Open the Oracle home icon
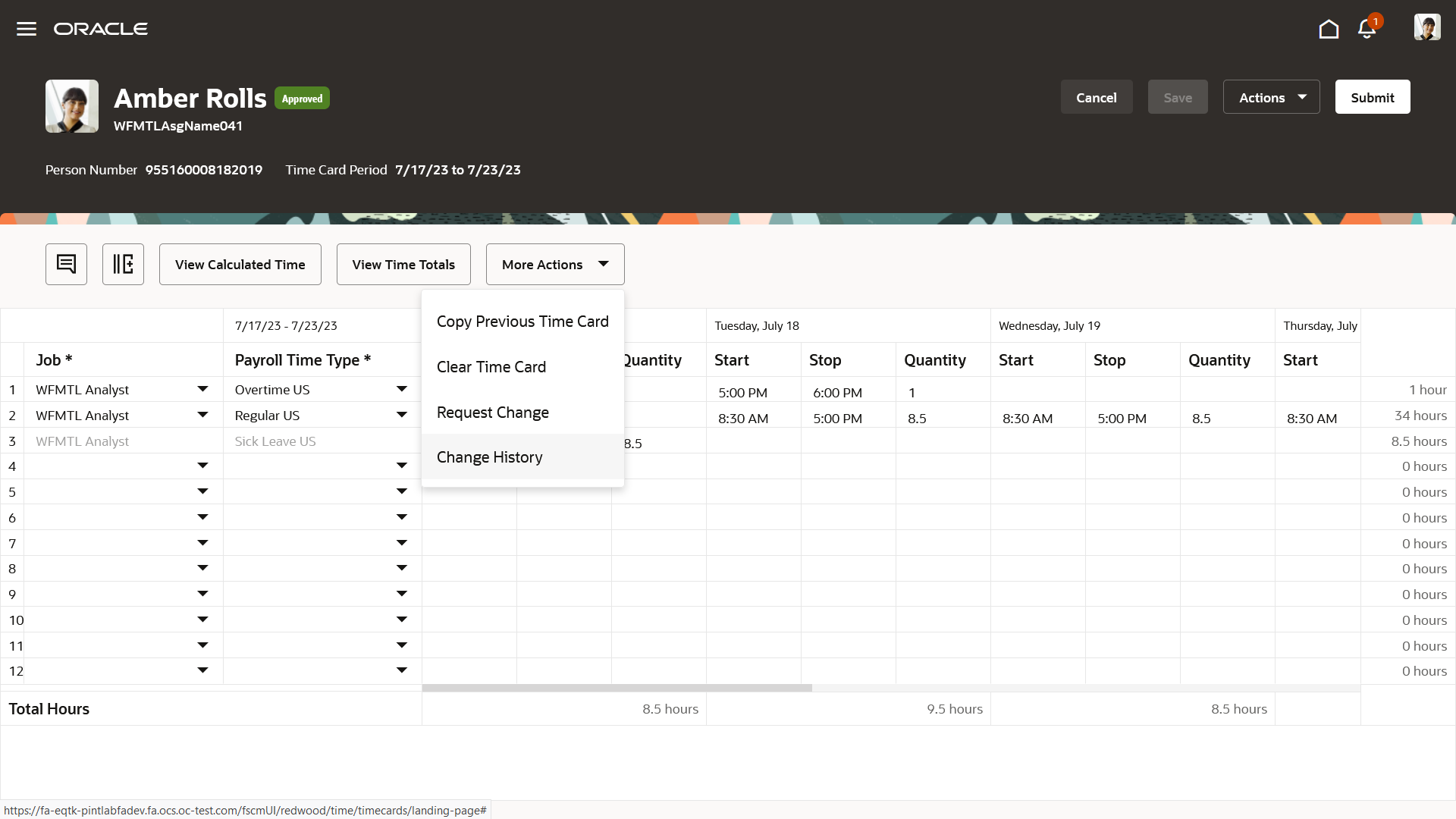 pyautogui.click(x=1329, y=29)
